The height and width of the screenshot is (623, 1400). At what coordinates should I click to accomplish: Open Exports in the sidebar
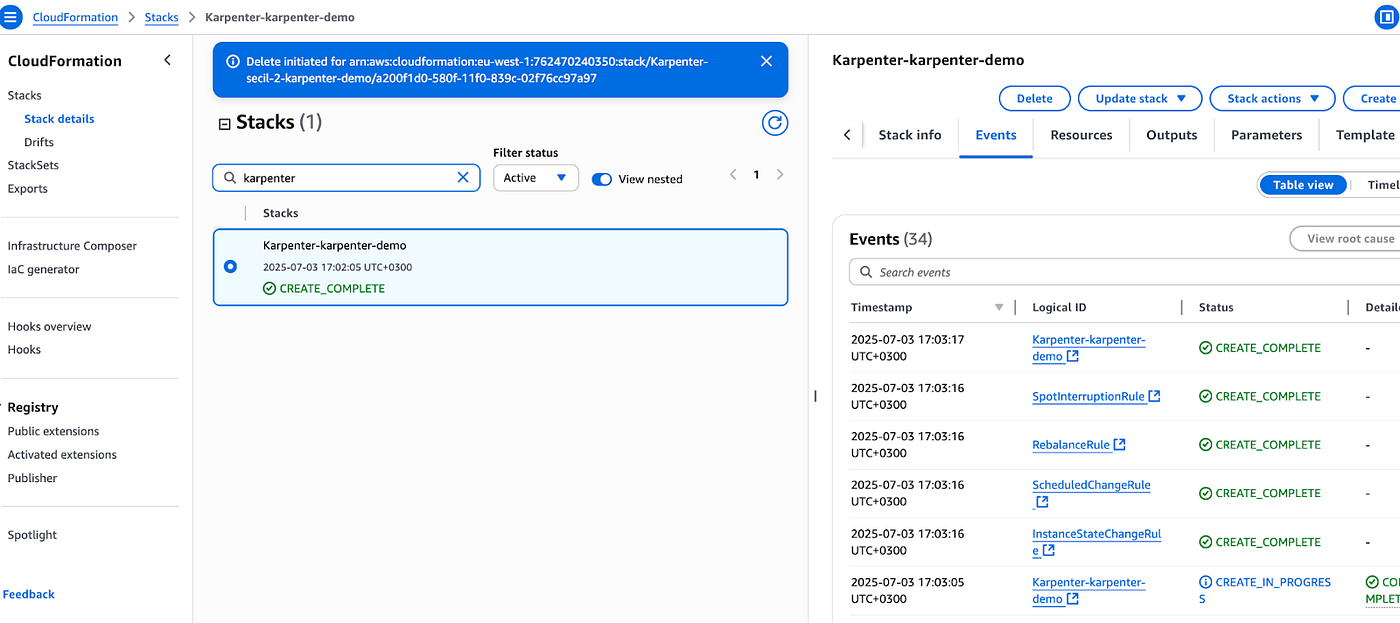coord(28,188)
